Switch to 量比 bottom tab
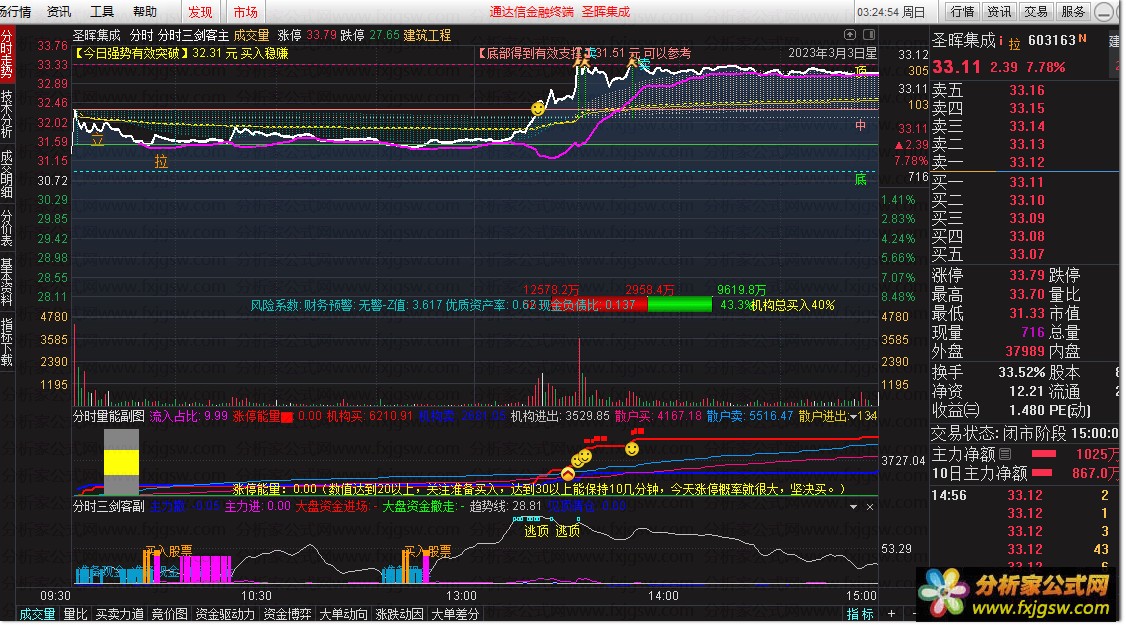The height and width of the screenshot is (625, 1126). [75, 614]
